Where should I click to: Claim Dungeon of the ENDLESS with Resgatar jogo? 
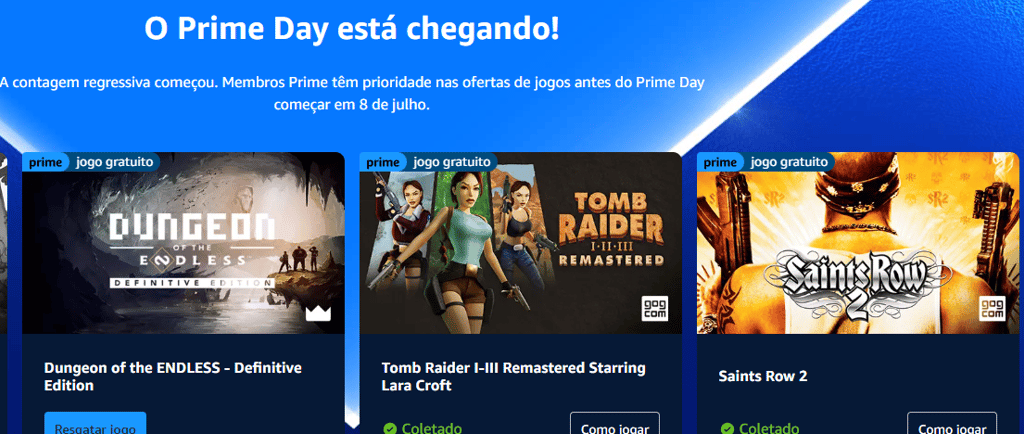click(x=95, y=423)
